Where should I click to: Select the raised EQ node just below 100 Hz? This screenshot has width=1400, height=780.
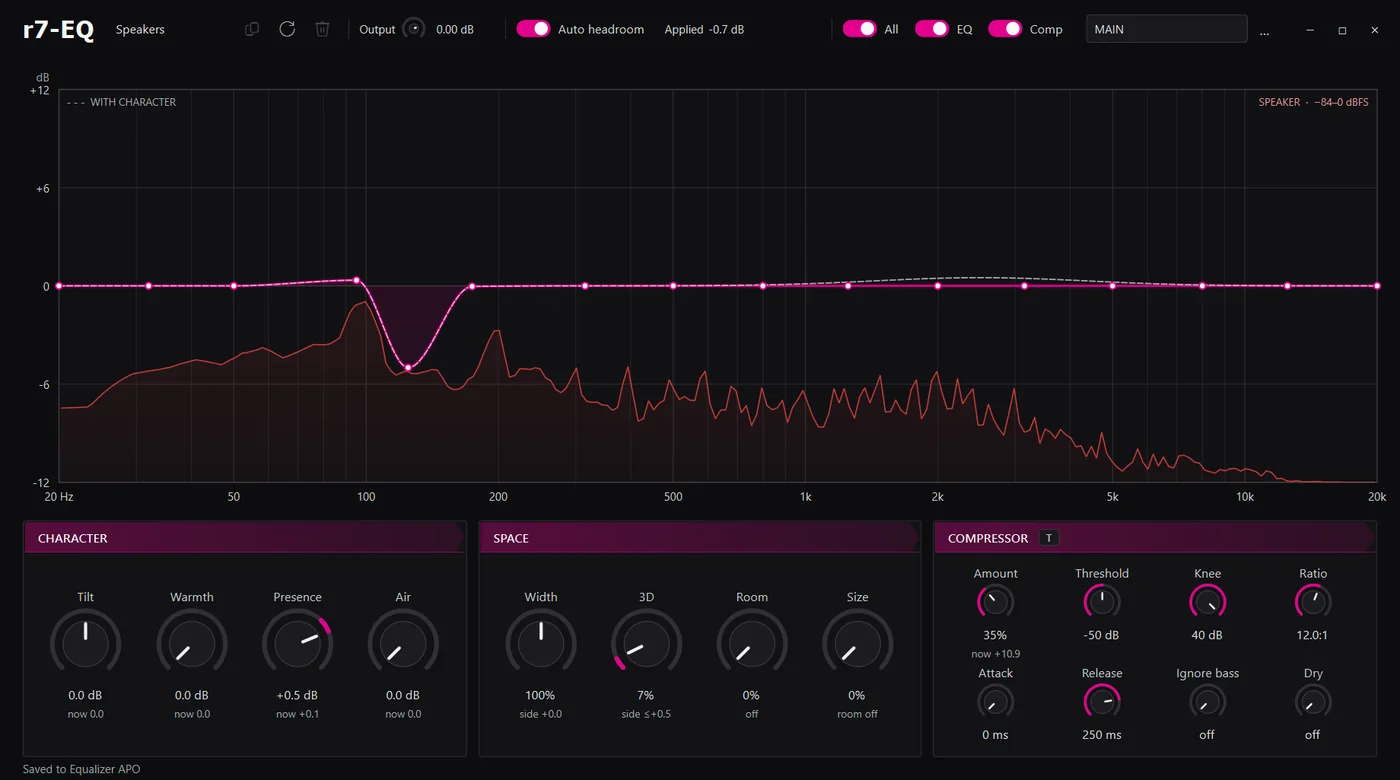pyautogui.click(x=356, y=280)
